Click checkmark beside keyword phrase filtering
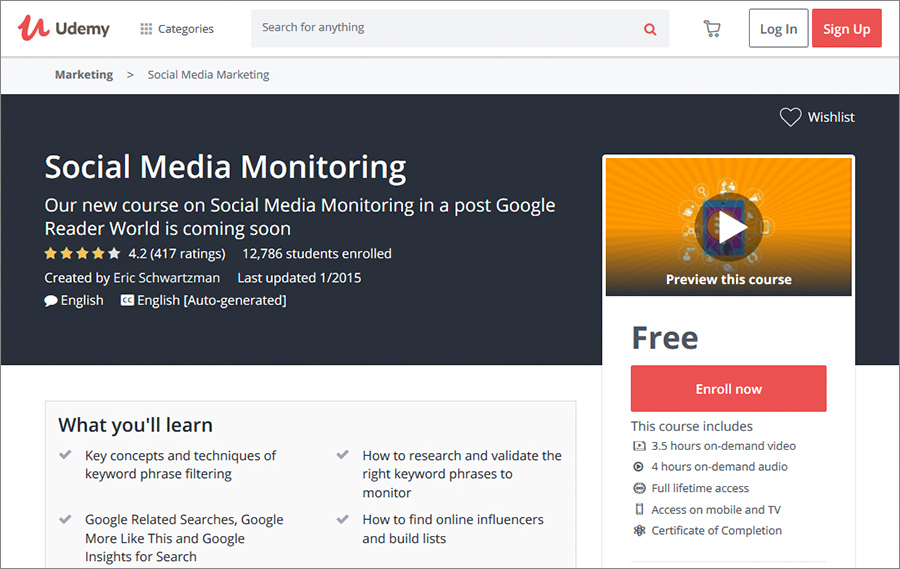Screen dimensions: 900x569 65,455
